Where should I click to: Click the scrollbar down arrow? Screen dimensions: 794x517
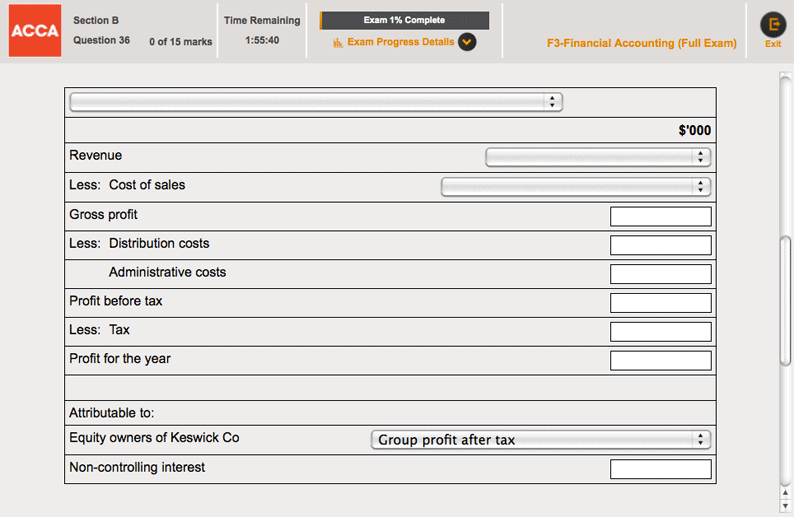[x=786, y=506]
